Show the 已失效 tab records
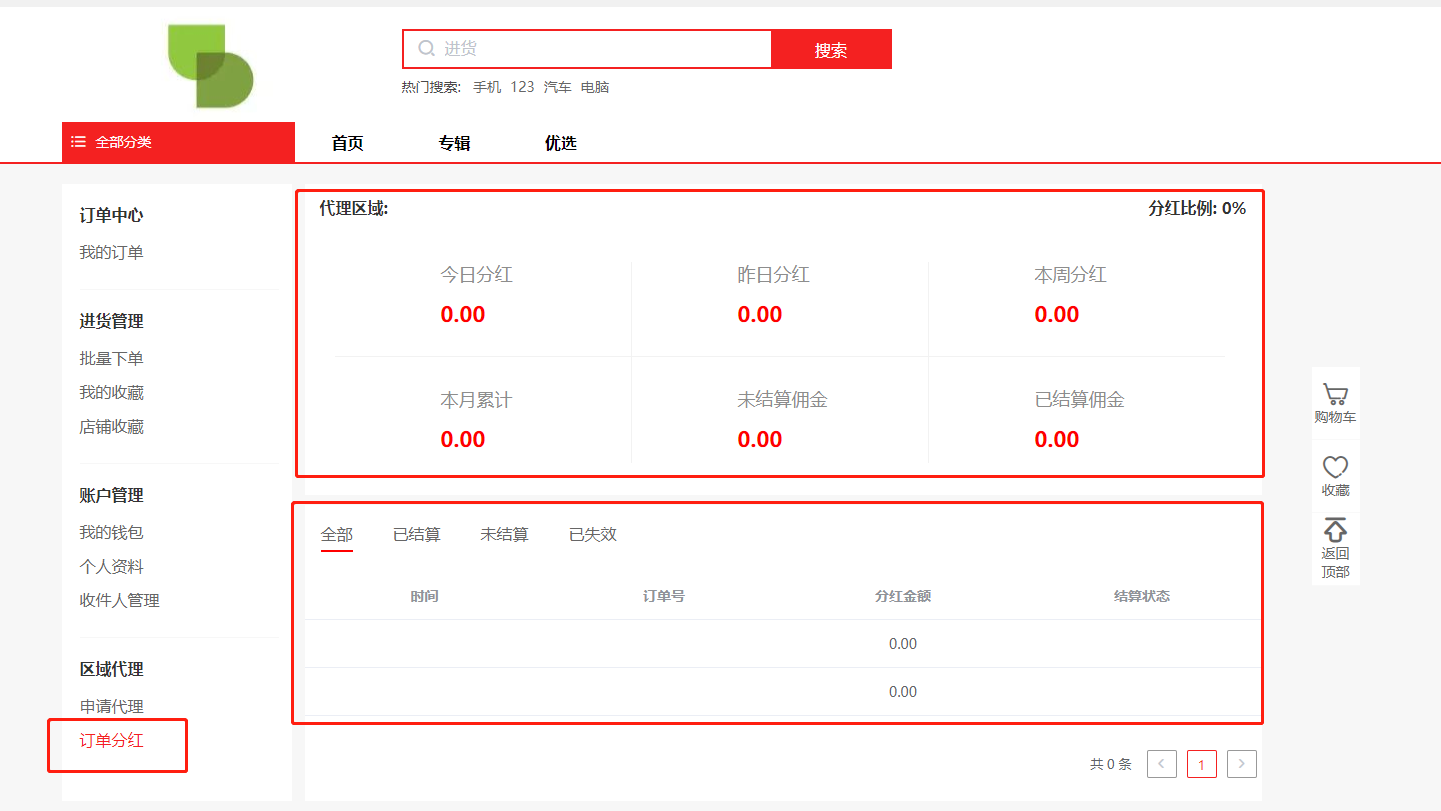Viewport: 1441px width, 811px height. click(592, 535)
